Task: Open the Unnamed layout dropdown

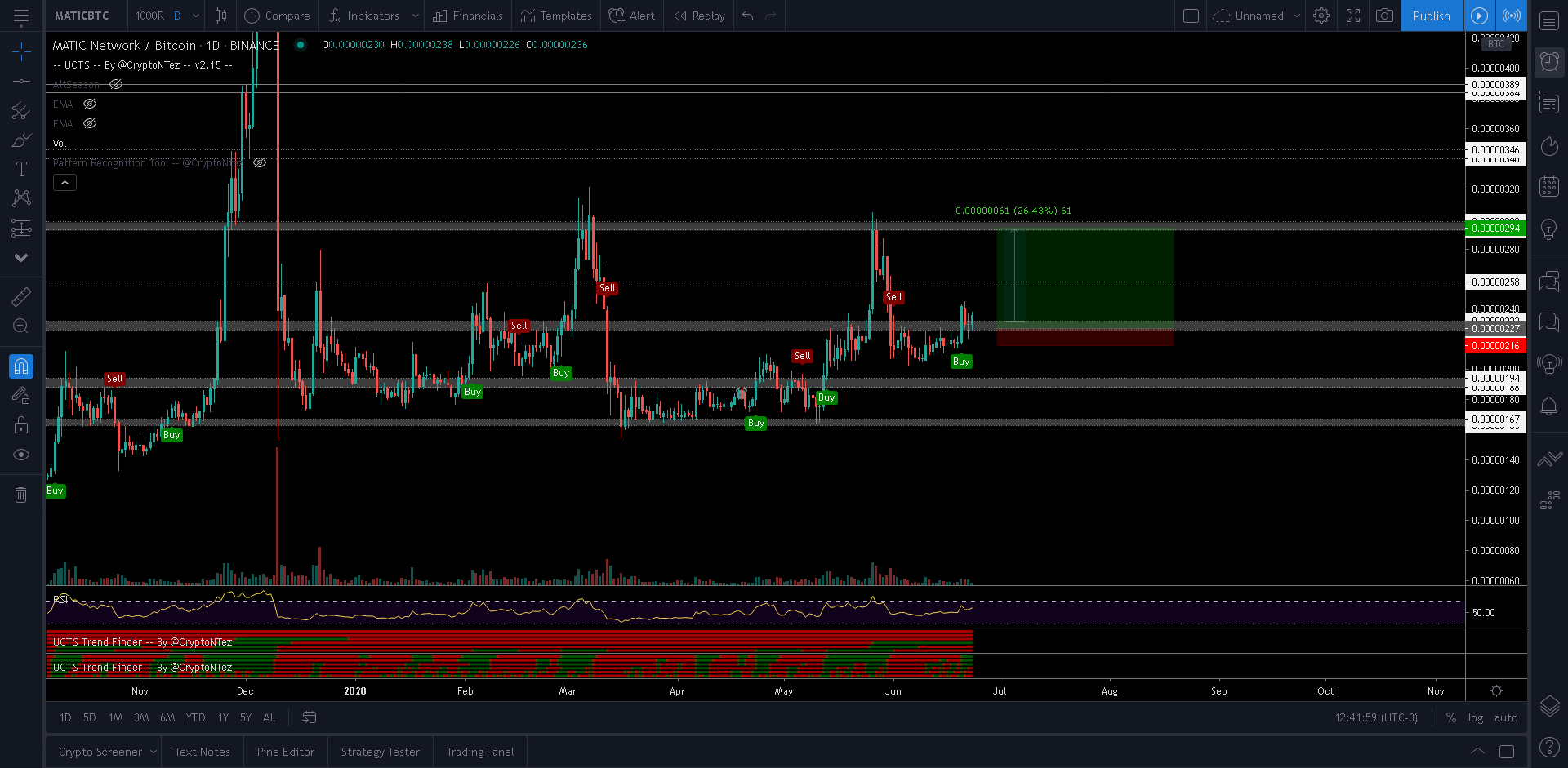Action: point(1296,16)
